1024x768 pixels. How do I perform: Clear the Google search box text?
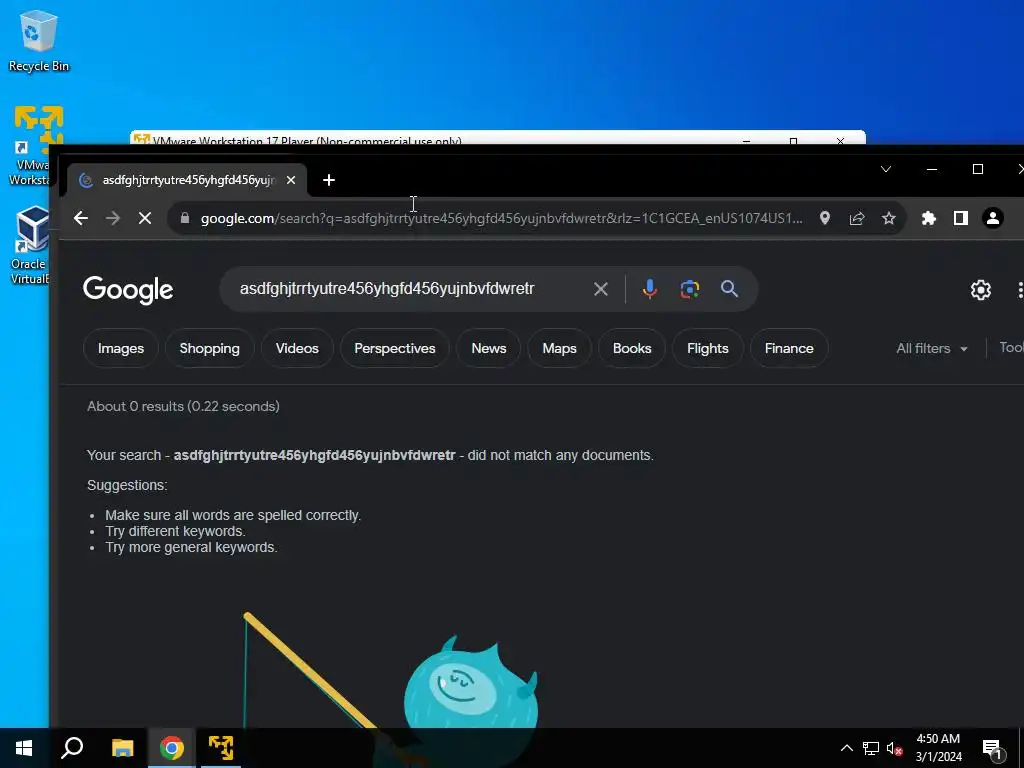coord(601,289)
